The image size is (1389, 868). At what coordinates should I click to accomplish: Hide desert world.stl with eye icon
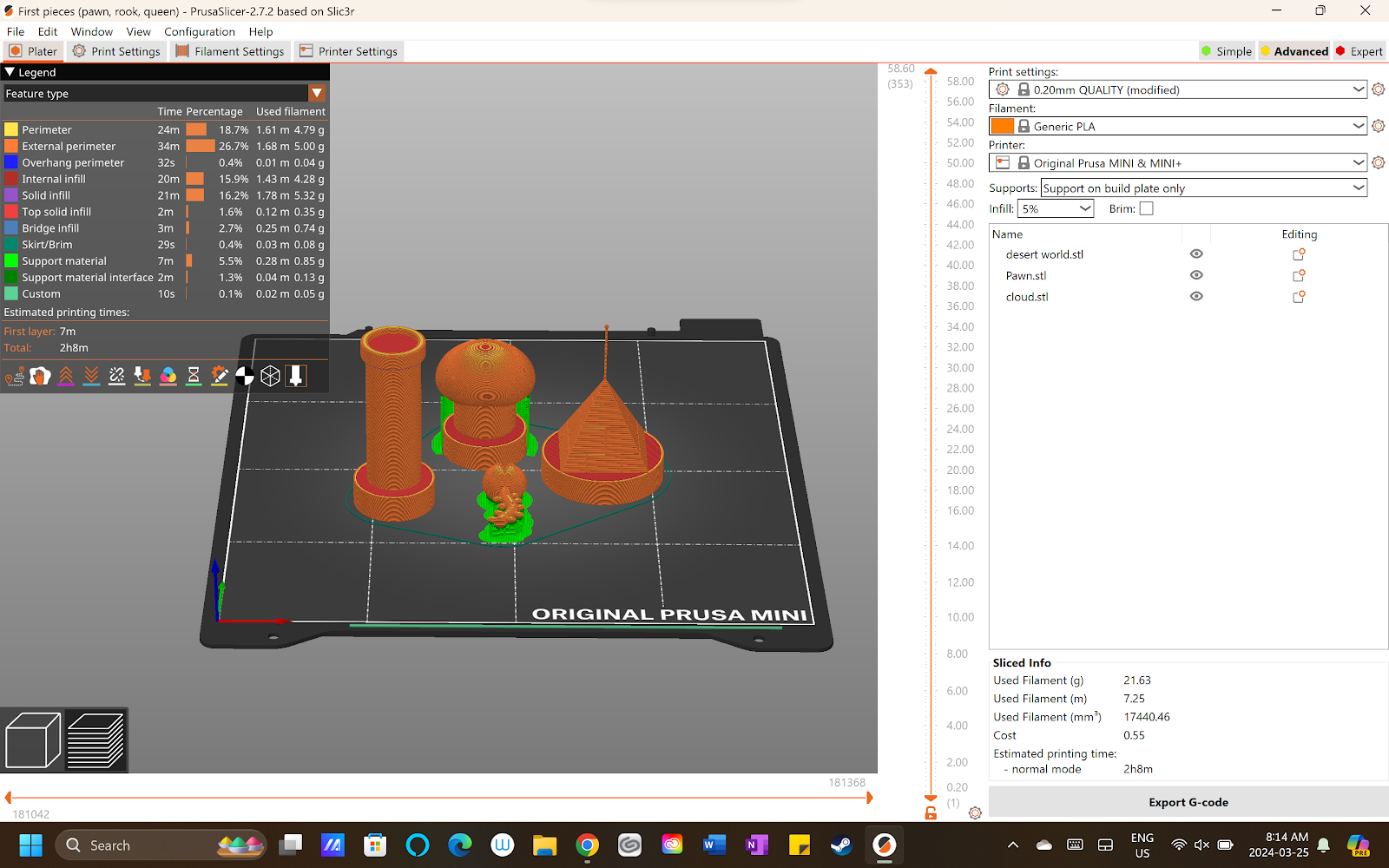pyautogui.click(x=1196, y=254)
